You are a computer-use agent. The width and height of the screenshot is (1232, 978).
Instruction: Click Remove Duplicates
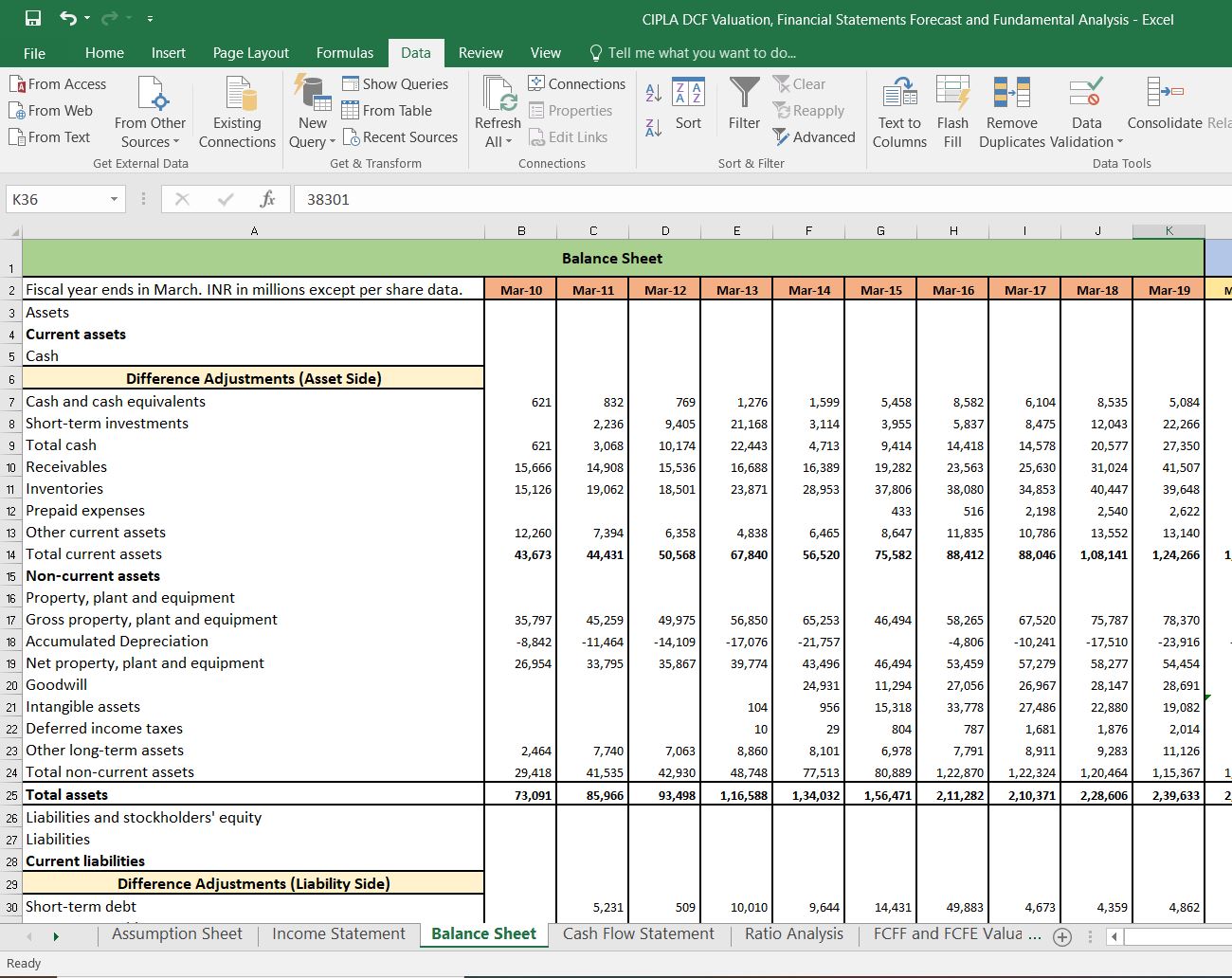tap(1012, 112)
